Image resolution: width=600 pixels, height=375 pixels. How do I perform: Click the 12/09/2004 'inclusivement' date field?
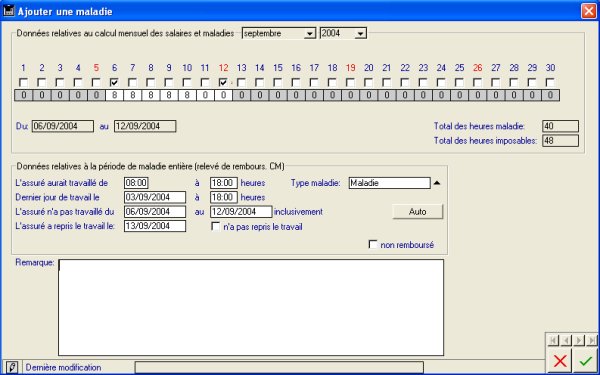pos(241,212)
